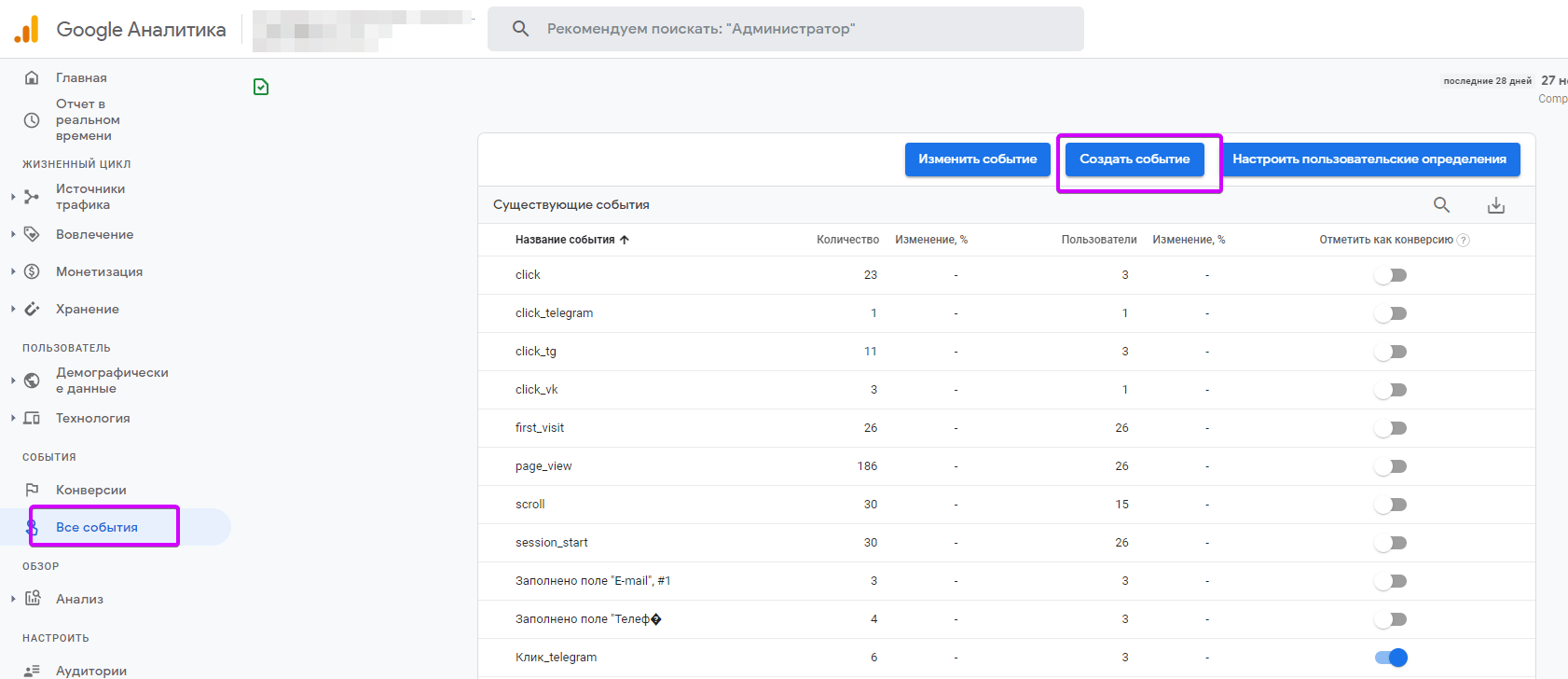Click the Conversions flag icon
1568x679 pixels.
(x=32, y=490)
